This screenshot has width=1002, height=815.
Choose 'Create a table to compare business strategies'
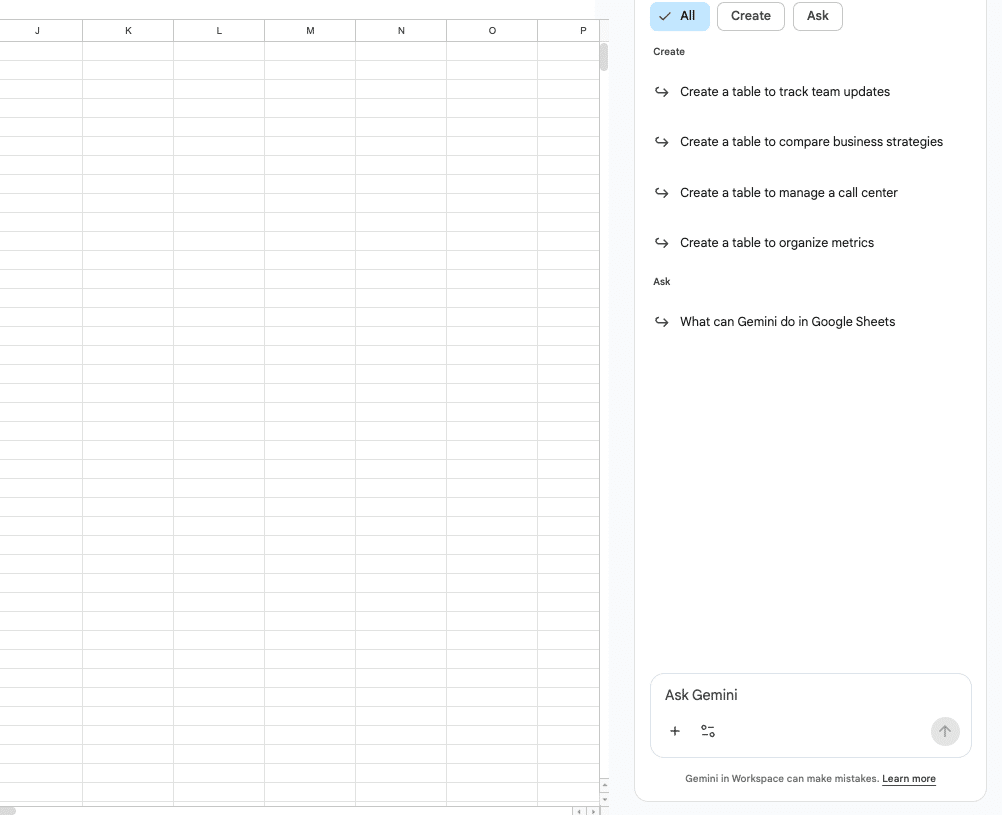[x=812, y=142]
